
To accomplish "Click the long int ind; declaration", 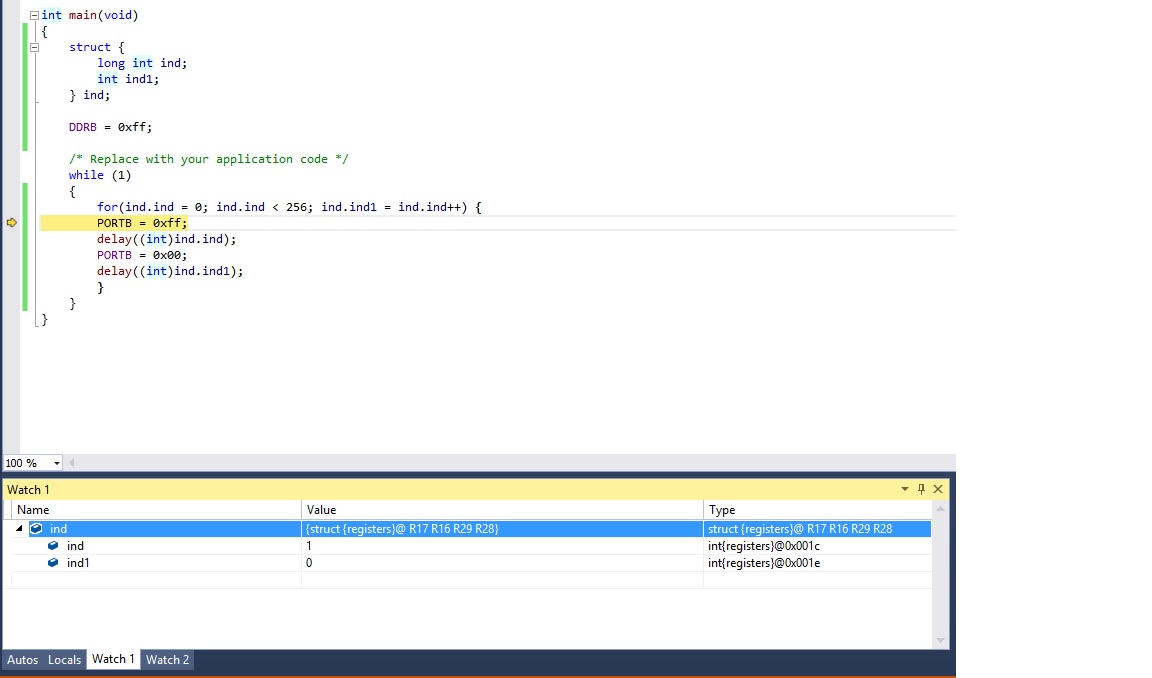I will click(x=142, y=63).
